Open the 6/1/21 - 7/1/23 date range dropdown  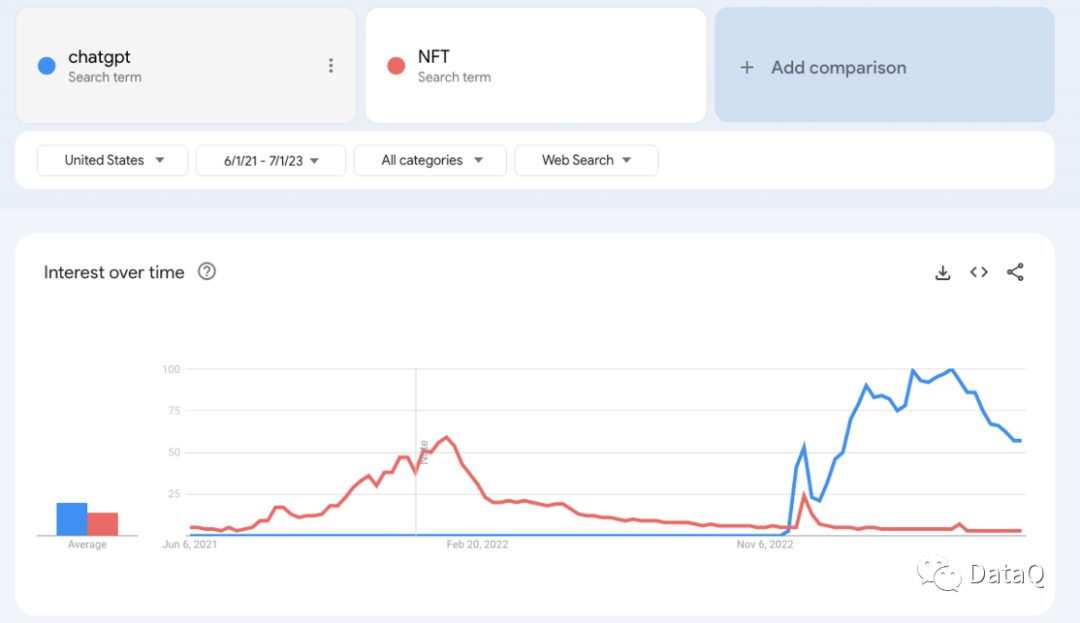(271, 160)
